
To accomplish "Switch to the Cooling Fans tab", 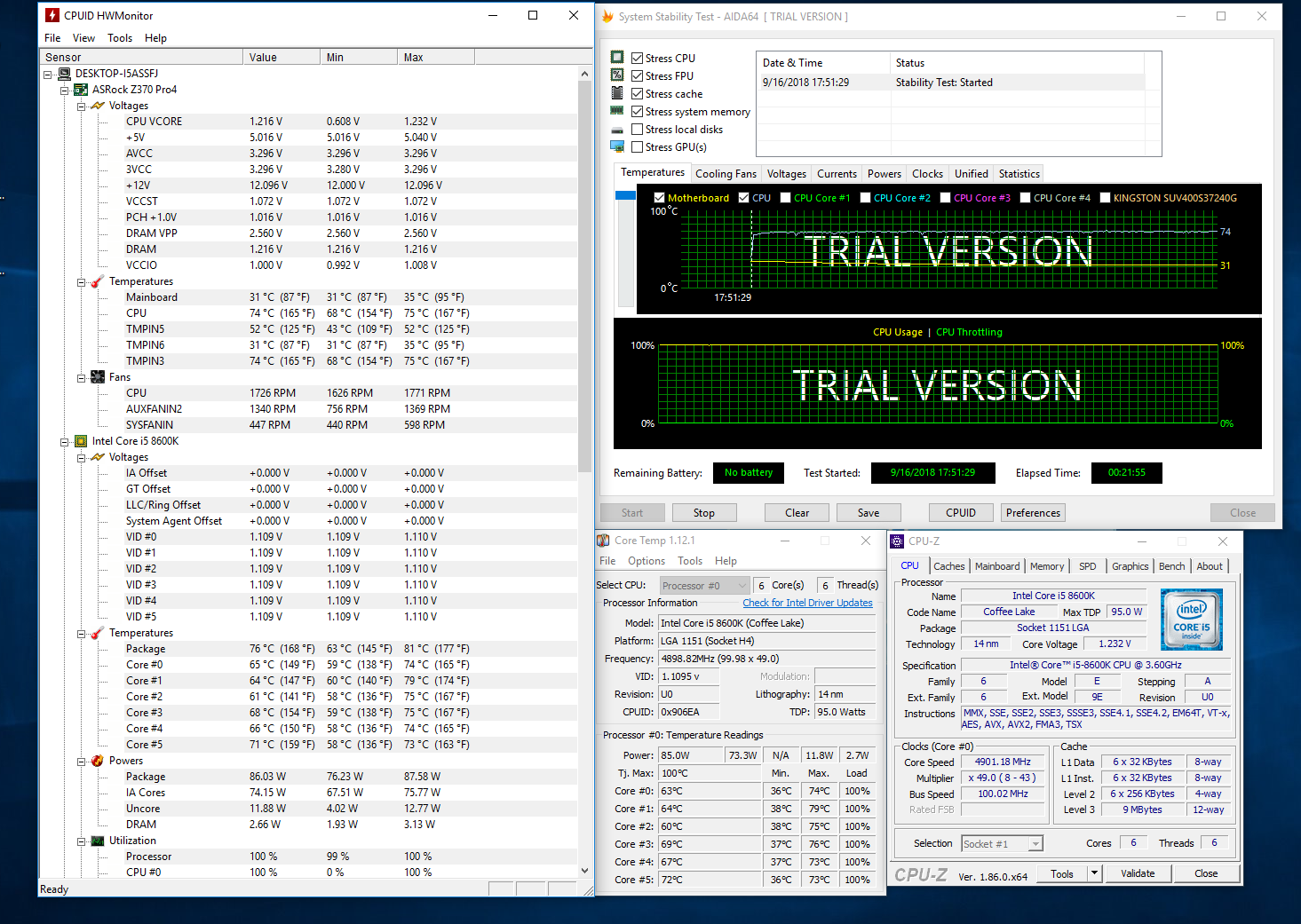I will pyautogui.click(x=726, y=174).
